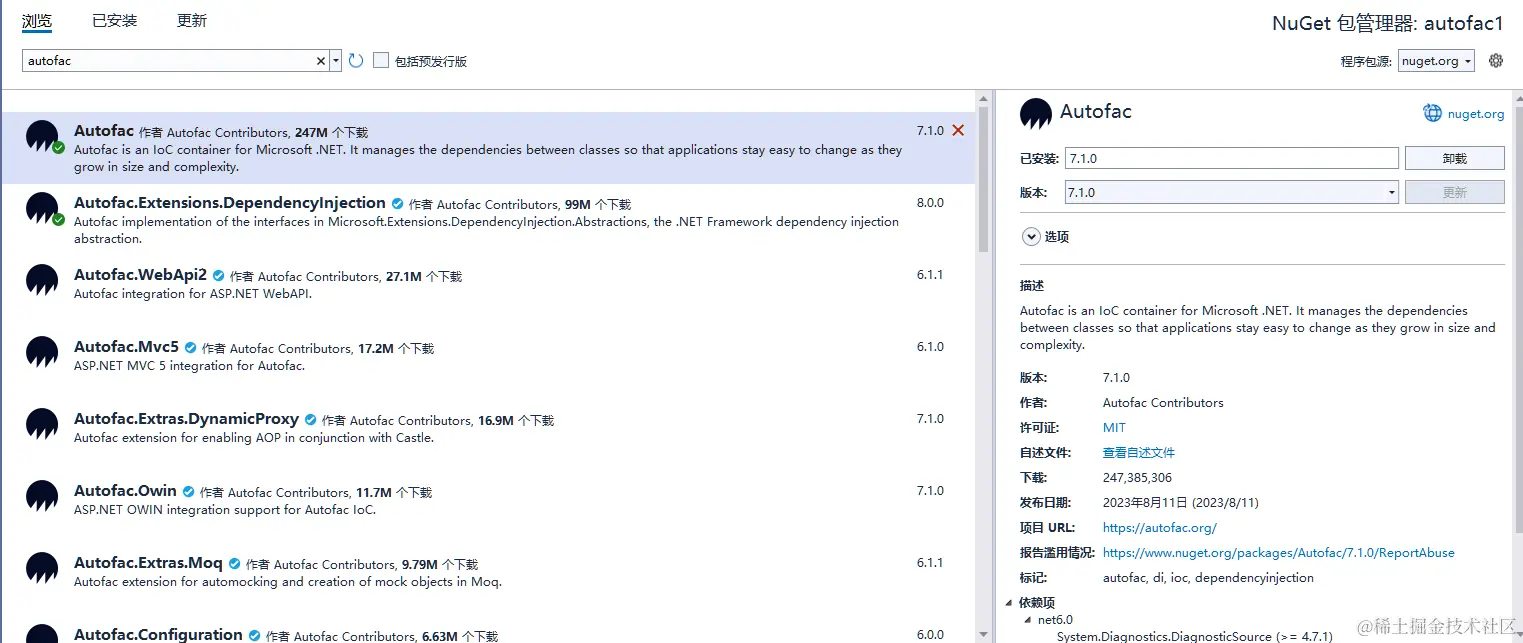Expand the 选项 options section

tap(1031, 237)
